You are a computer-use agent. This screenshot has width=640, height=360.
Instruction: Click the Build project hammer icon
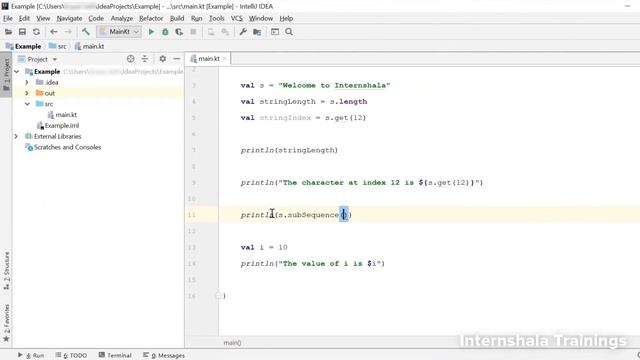86,32
